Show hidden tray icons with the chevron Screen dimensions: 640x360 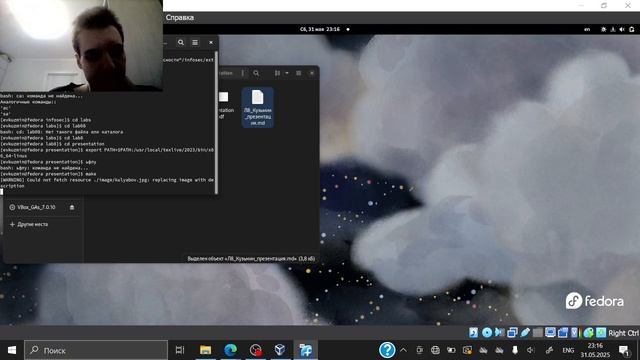click(403, 350)
